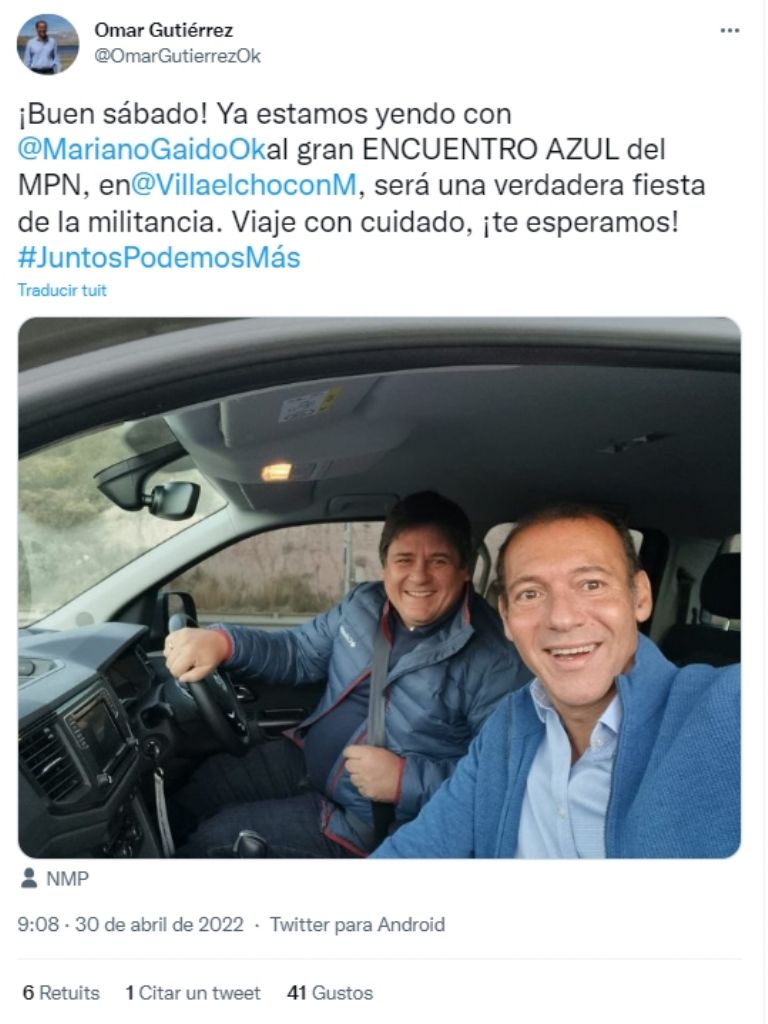
Task: Click the man driving in the photo
Action: (x=366, y=673)
